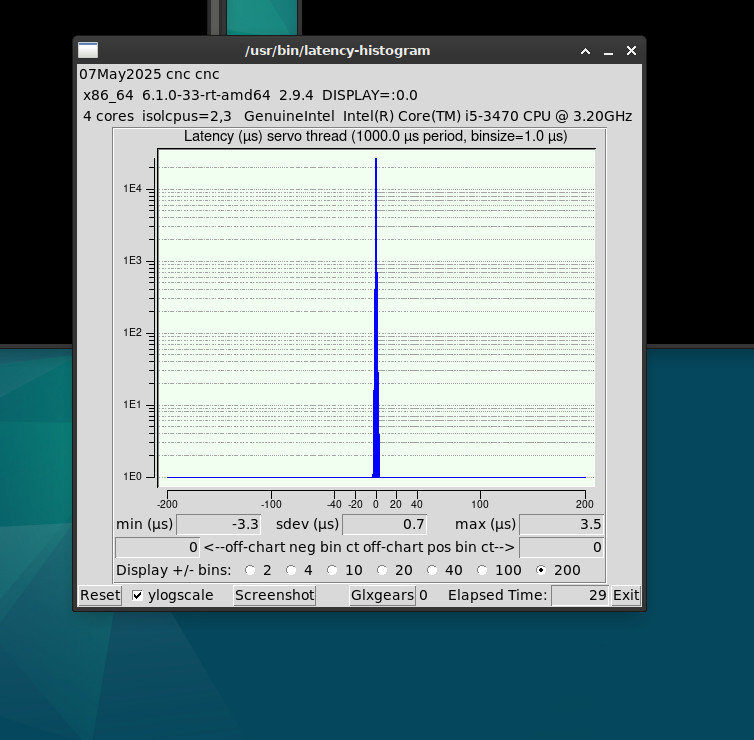The image size is (754, 740).
Task: Click the 1E4 y-axis label
Action: click(132, 188)
